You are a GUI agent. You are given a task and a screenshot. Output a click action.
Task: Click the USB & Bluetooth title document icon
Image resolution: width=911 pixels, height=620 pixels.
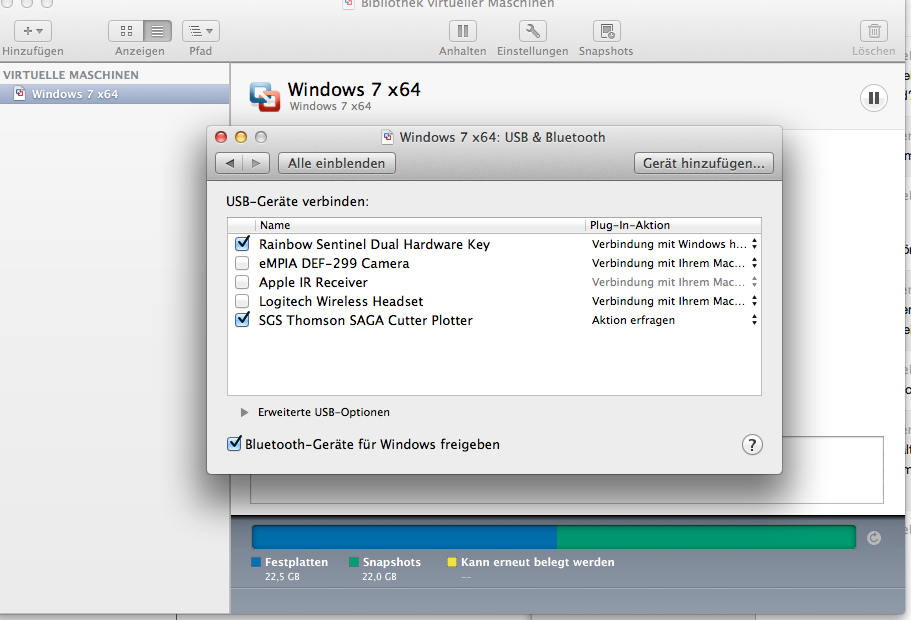[x=388, y=137]
